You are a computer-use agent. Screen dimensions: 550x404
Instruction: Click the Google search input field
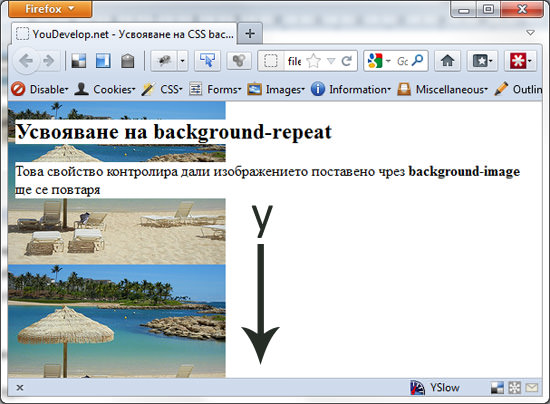point(402,61)
